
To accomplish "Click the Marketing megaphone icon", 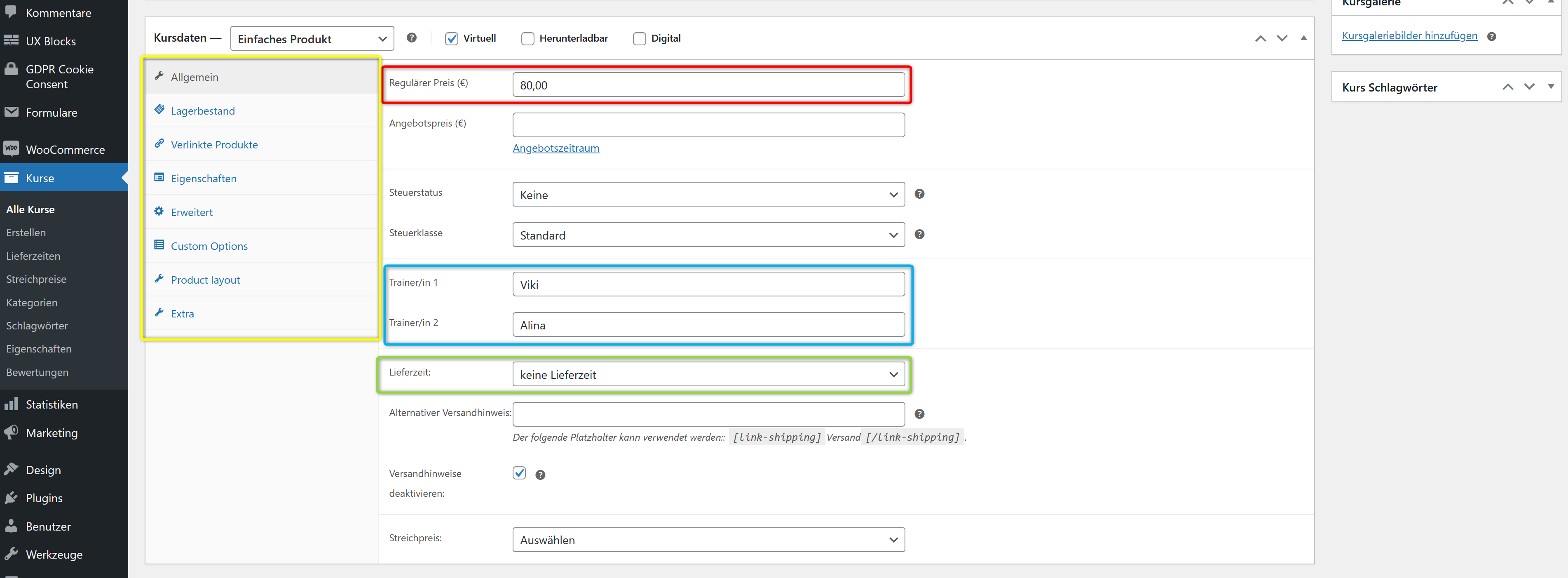I will click(x=11, y=432).
